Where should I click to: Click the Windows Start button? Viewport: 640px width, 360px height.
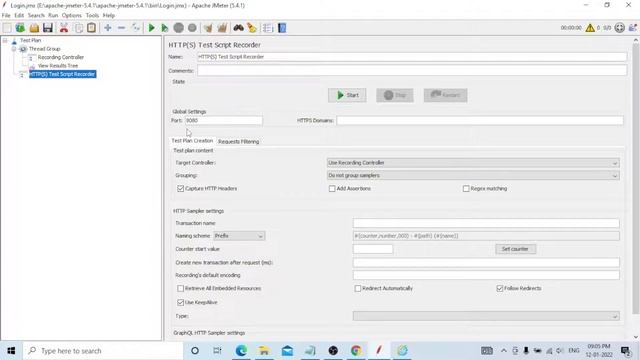tap(11, 351)
